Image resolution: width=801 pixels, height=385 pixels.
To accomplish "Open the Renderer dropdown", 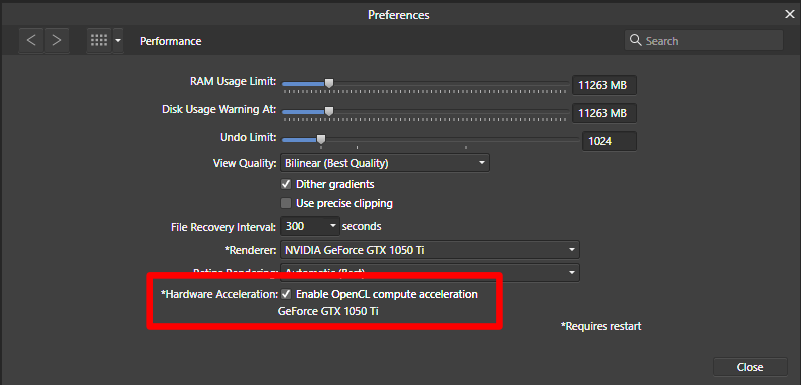I will click(x=430, y=250).
